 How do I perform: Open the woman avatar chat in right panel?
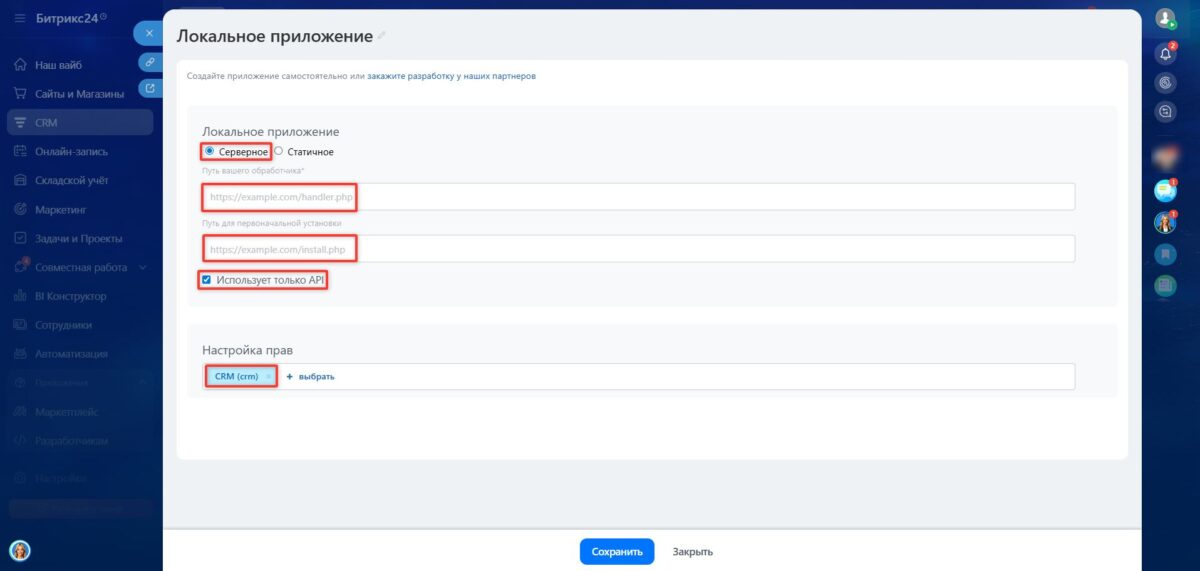click(x=1165, y=222)
